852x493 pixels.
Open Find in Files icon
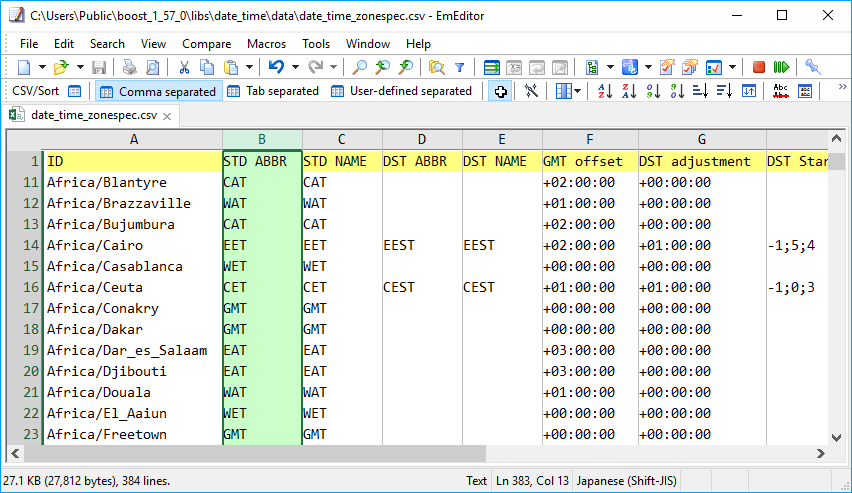(x=436, y=67)
